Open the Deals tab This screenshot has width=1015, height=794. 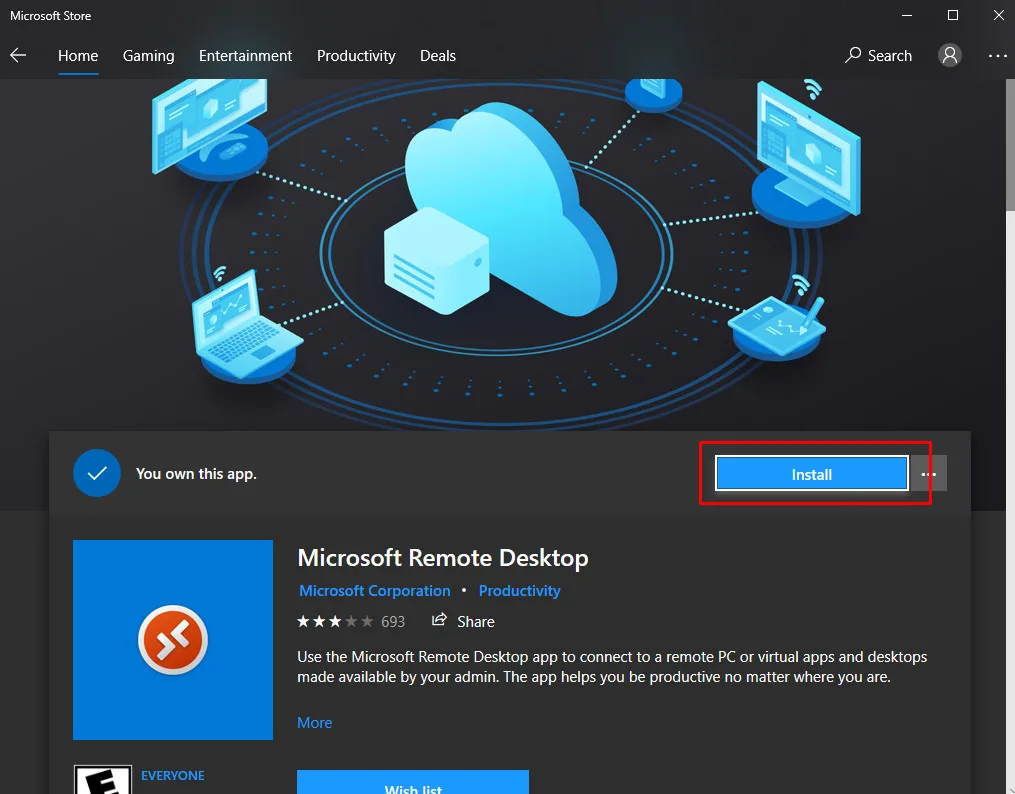click(438, 56)
